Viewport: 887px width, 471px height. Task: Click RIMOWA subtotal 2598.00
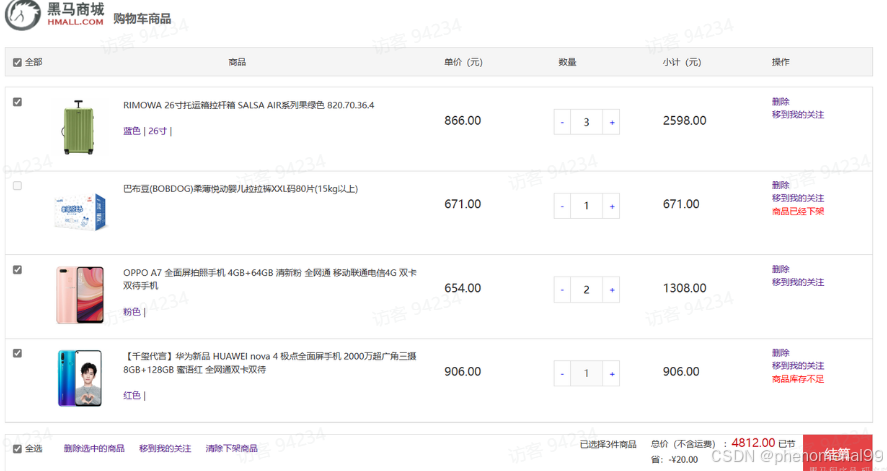[684, 120]
